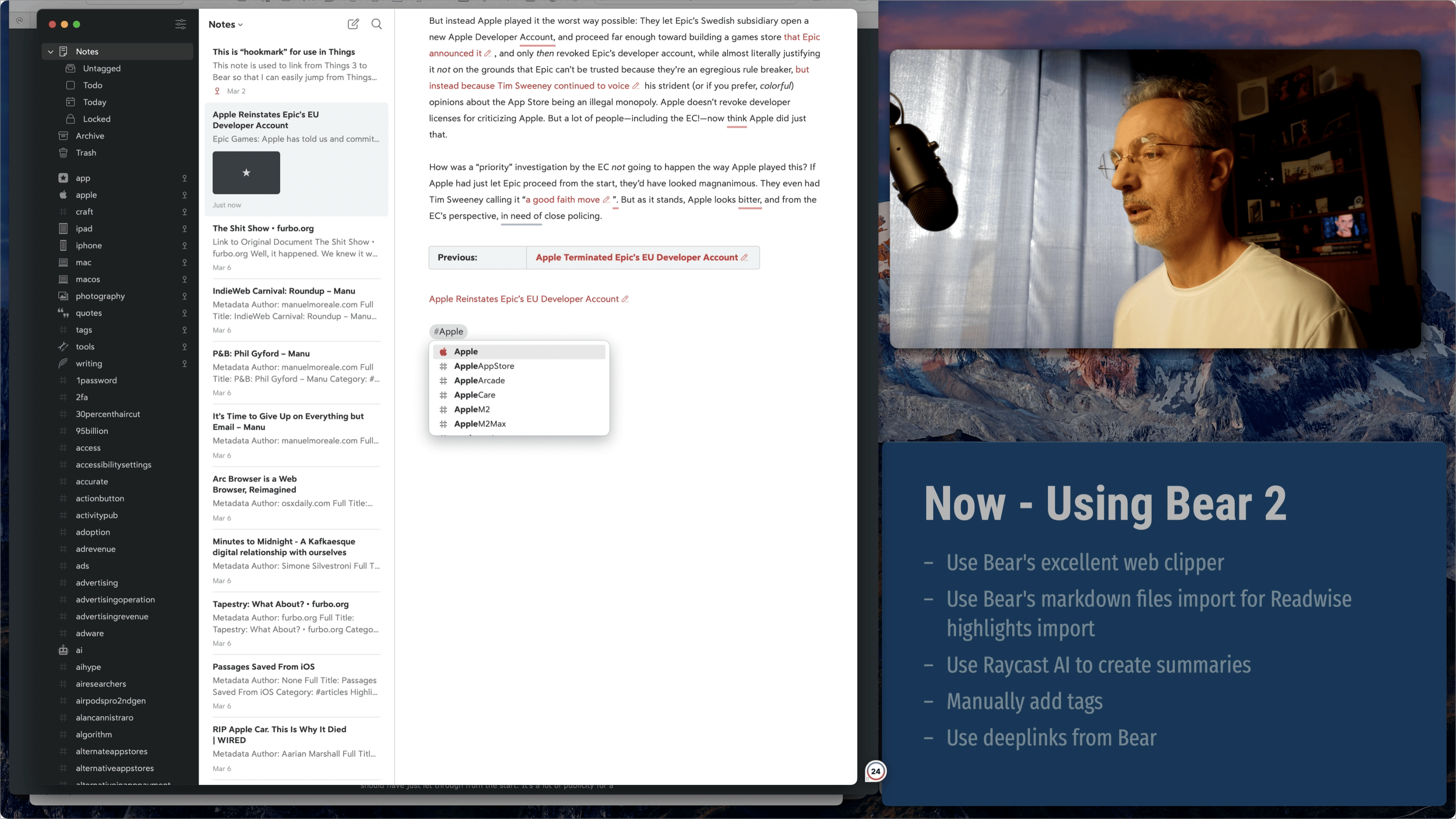Open IndieWeb Carnival Roundup note
Viewport: 1456px width, 819px height.
click(296, 310)
